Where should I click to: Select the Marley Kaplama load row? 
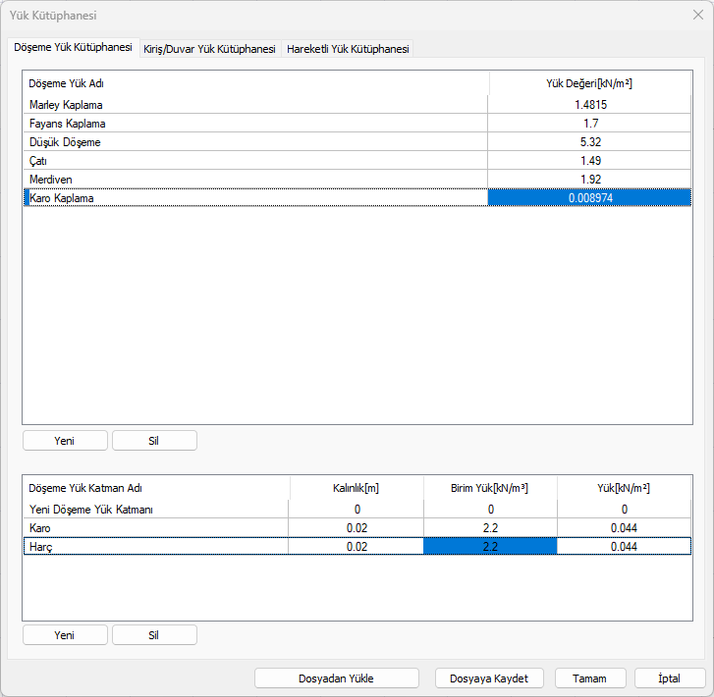[x=255, y=105]
